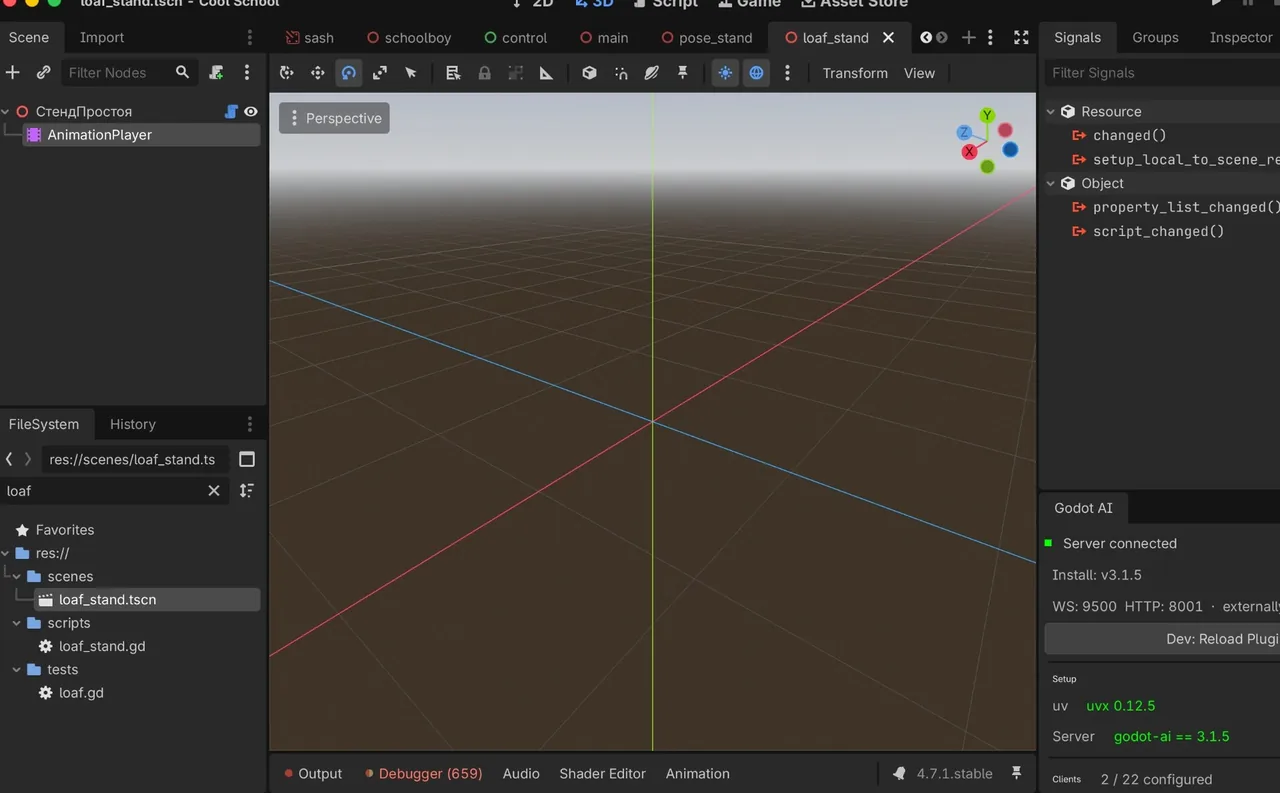Group the selected node's children

click(515, 73)
